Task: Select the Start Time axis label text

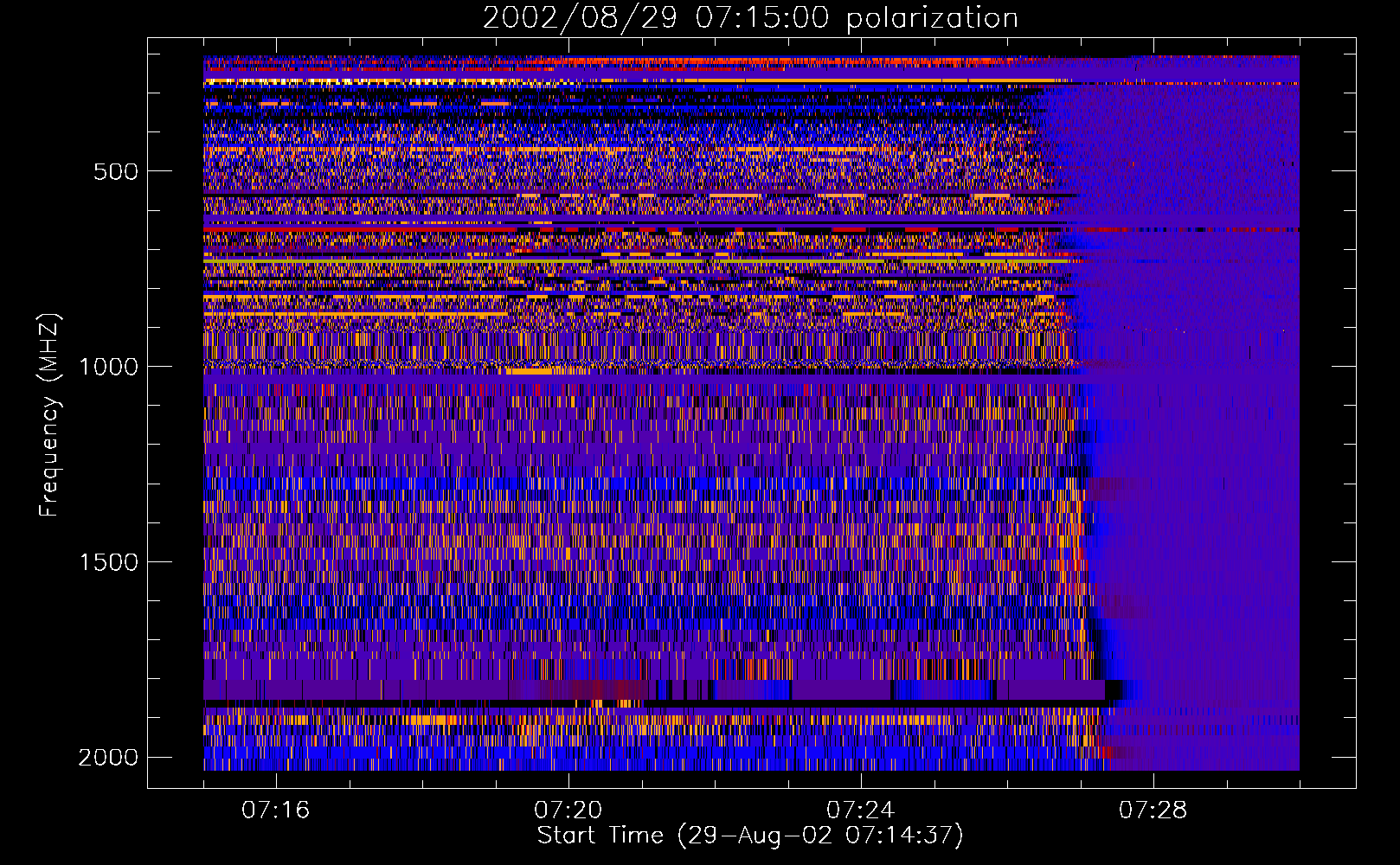Action: pyautogui.click(x=750, y=836)
